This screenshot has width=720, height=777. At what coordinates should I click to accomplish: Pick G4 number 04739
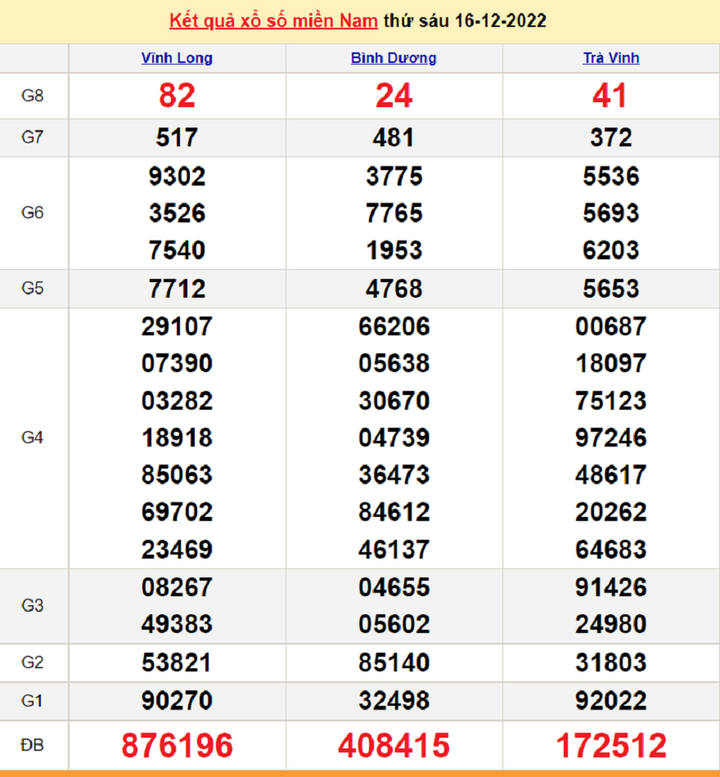click(x=394, y=438)
